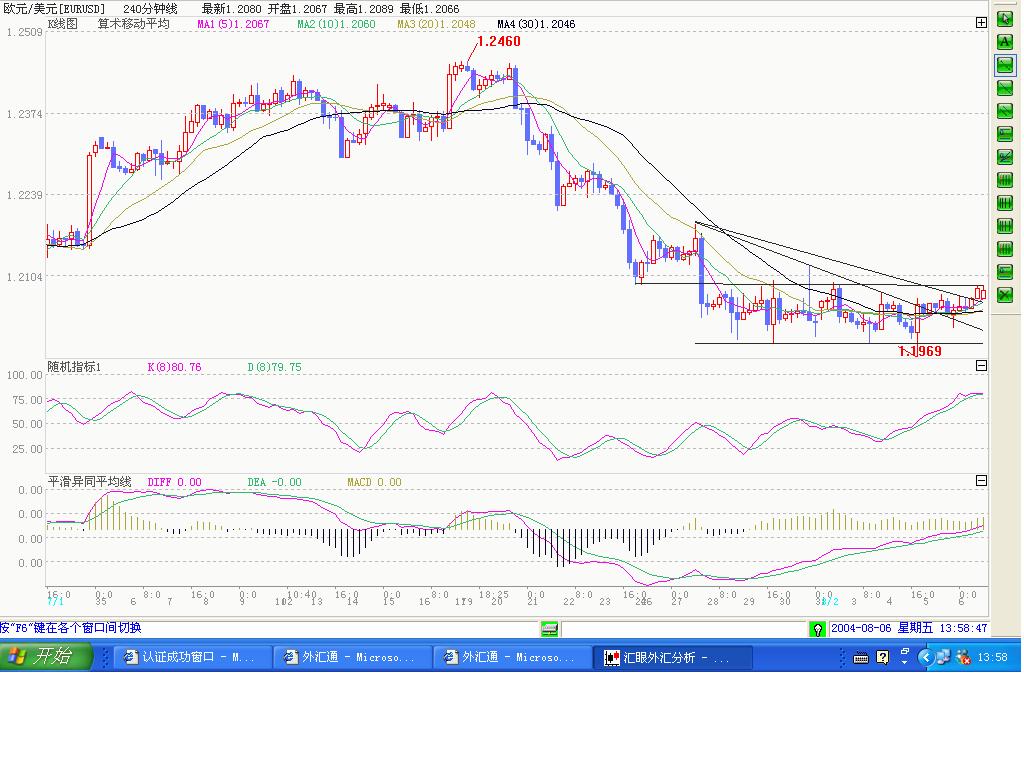Click the 1.2460 high price annotation
Viewport: 1024px width, 768px height.
point(499,41)
